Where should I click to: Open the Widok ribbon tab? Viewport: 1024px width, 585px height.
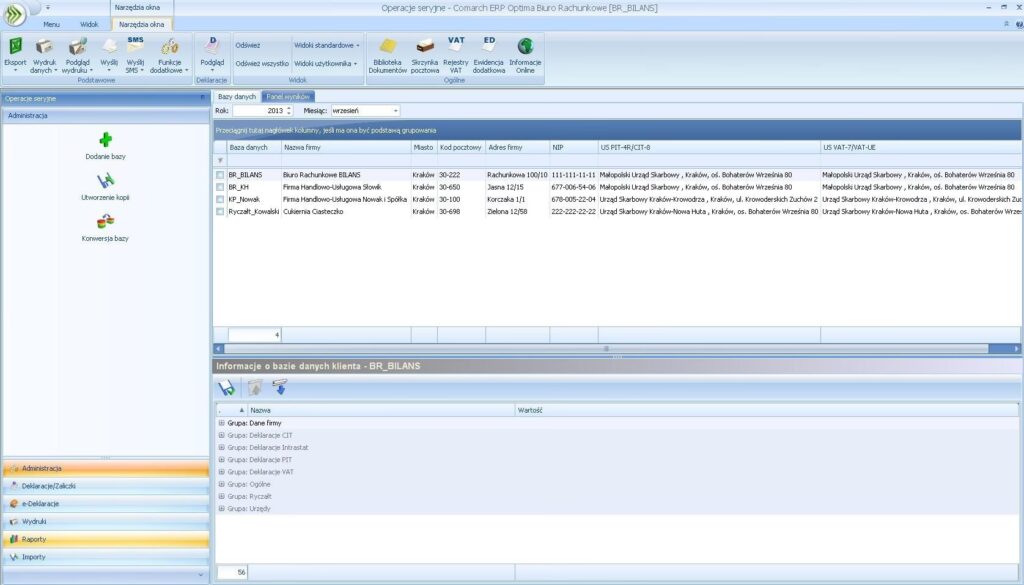click(x=89, y=23)
